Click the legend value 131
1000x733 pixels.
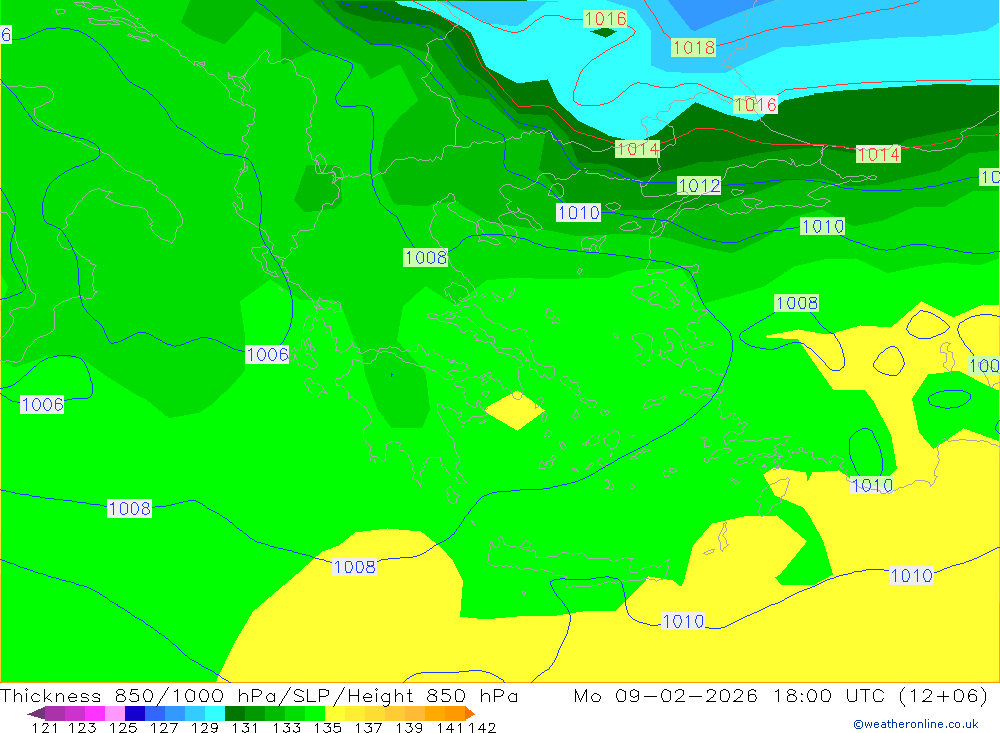[245, 727]
